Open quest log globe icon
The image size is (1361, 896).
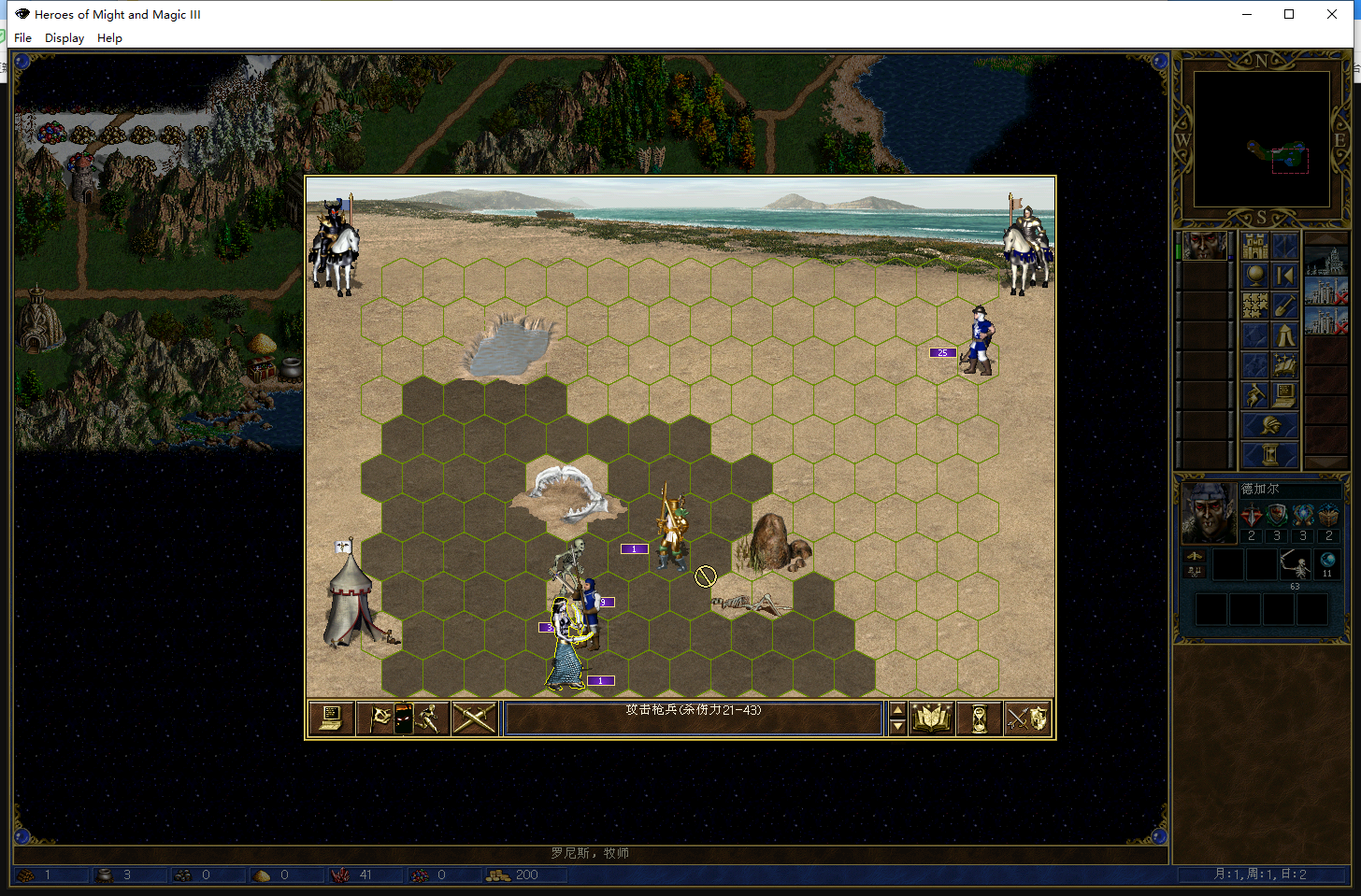[1254, 275]
